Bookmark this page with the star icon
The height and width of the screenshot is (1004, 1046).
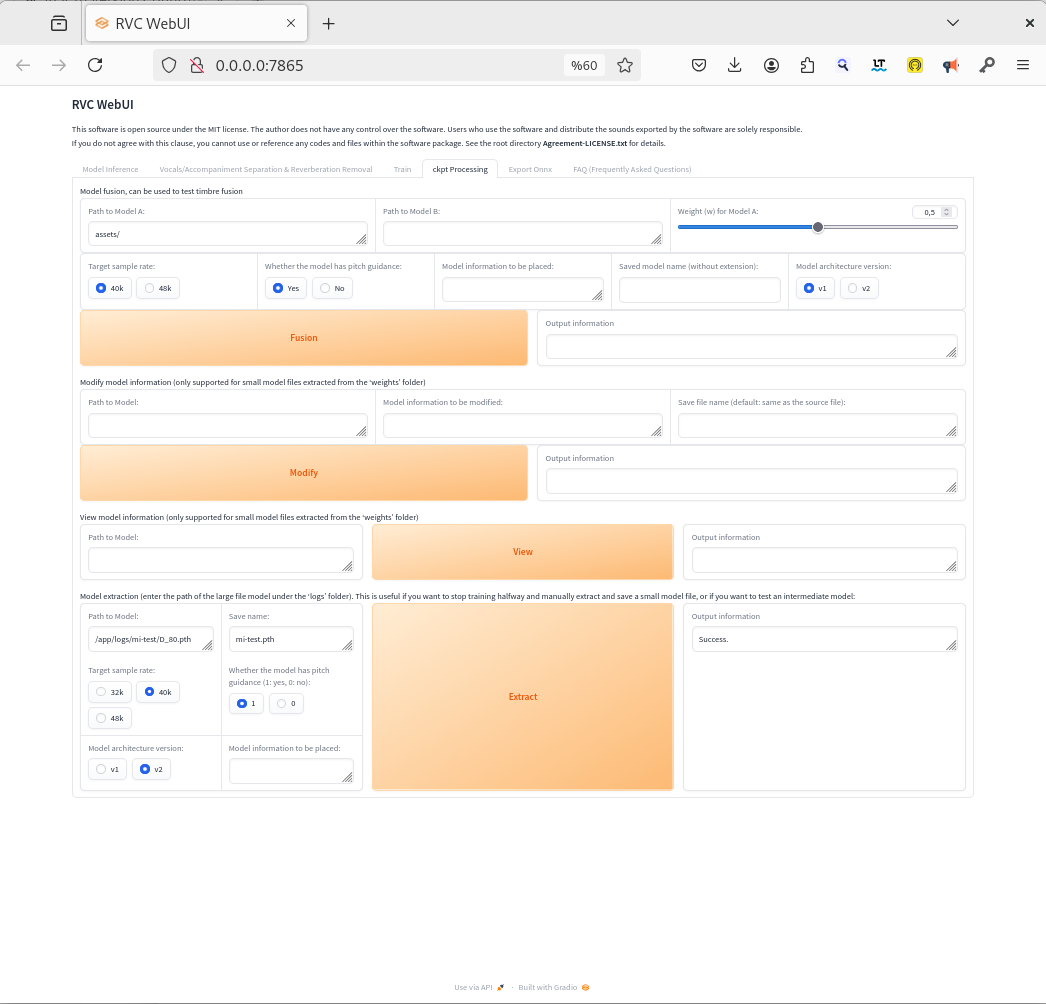[x=624, y=65]
